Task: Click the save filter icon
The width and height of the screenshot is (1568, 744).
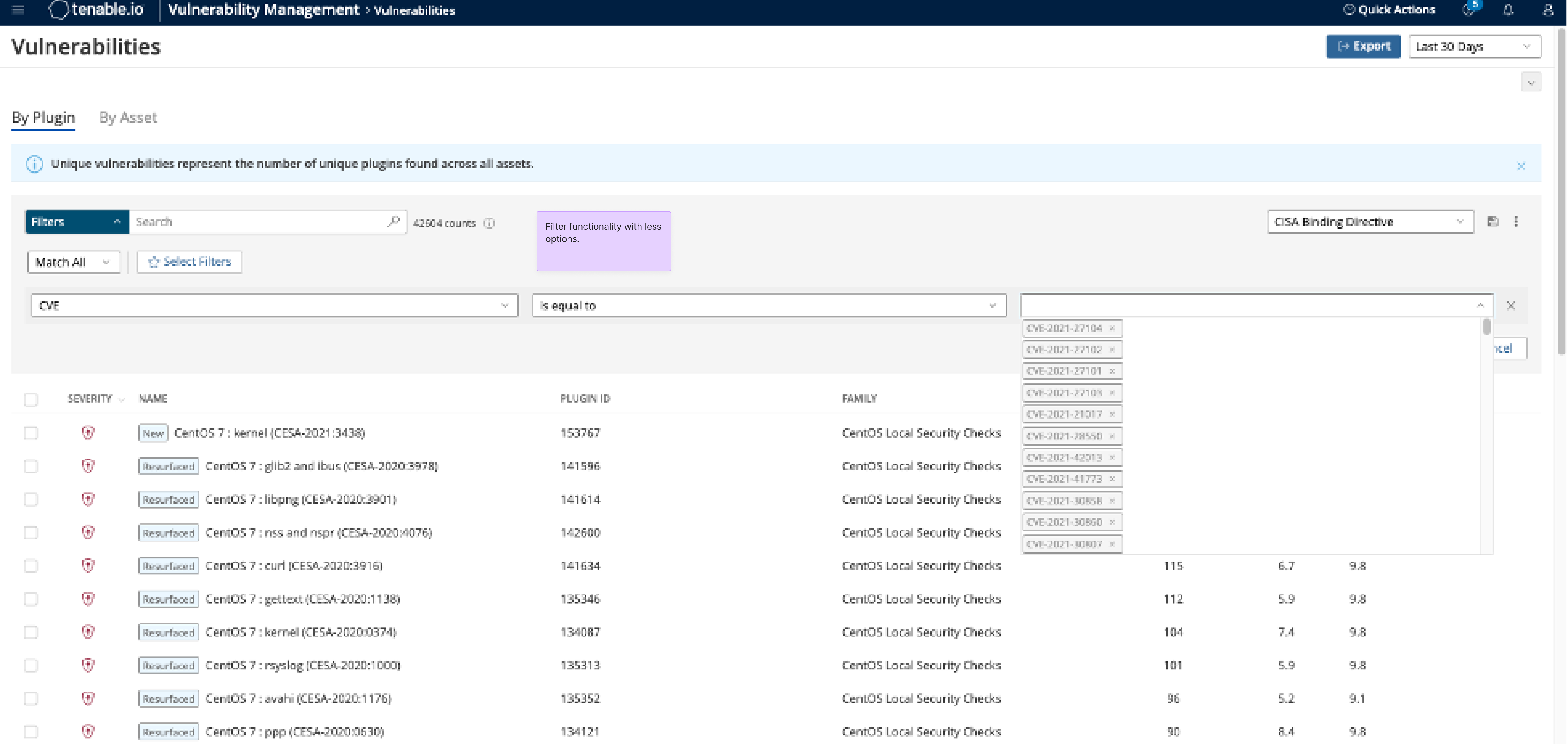Action: tap(1493, 222)
